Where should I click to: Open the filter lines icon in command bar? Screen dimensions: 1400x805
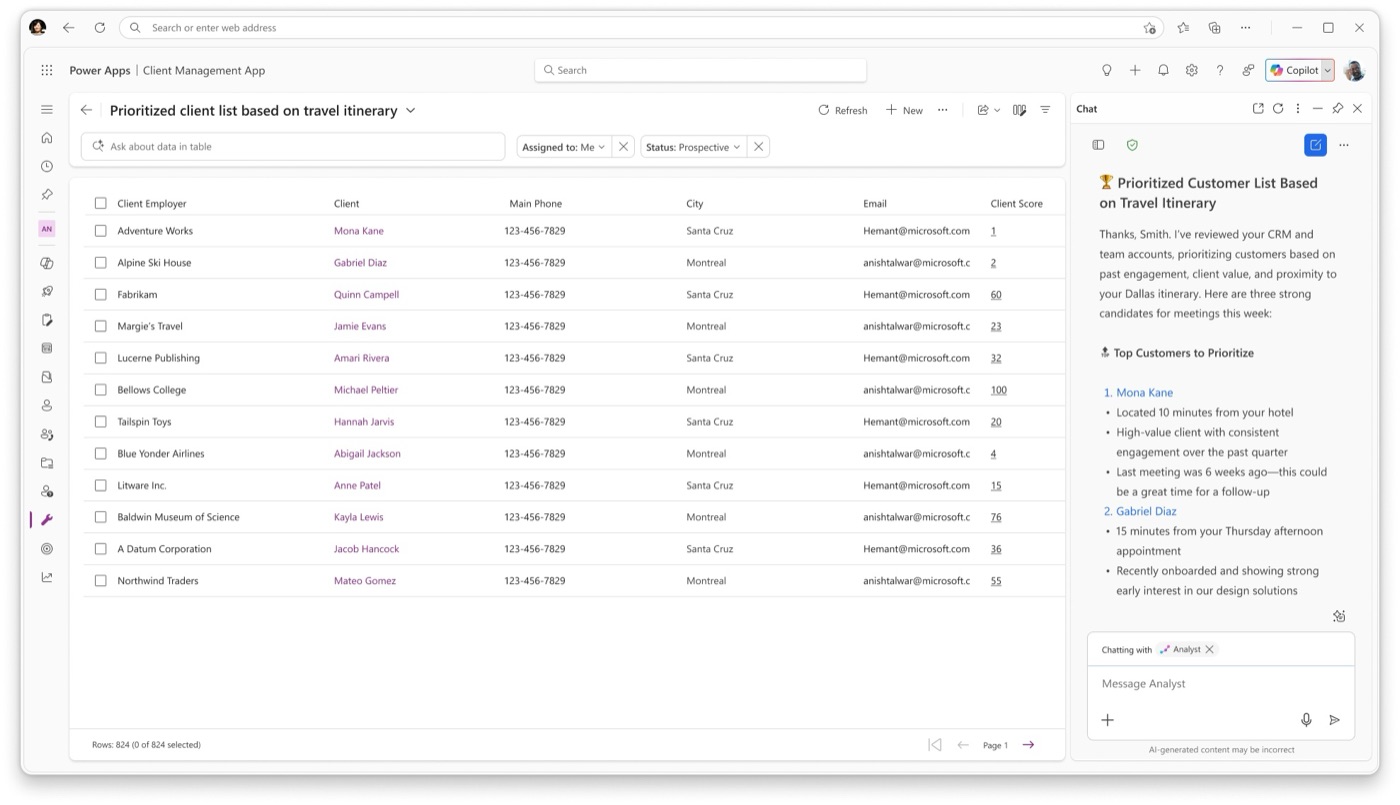[1045, 110]
